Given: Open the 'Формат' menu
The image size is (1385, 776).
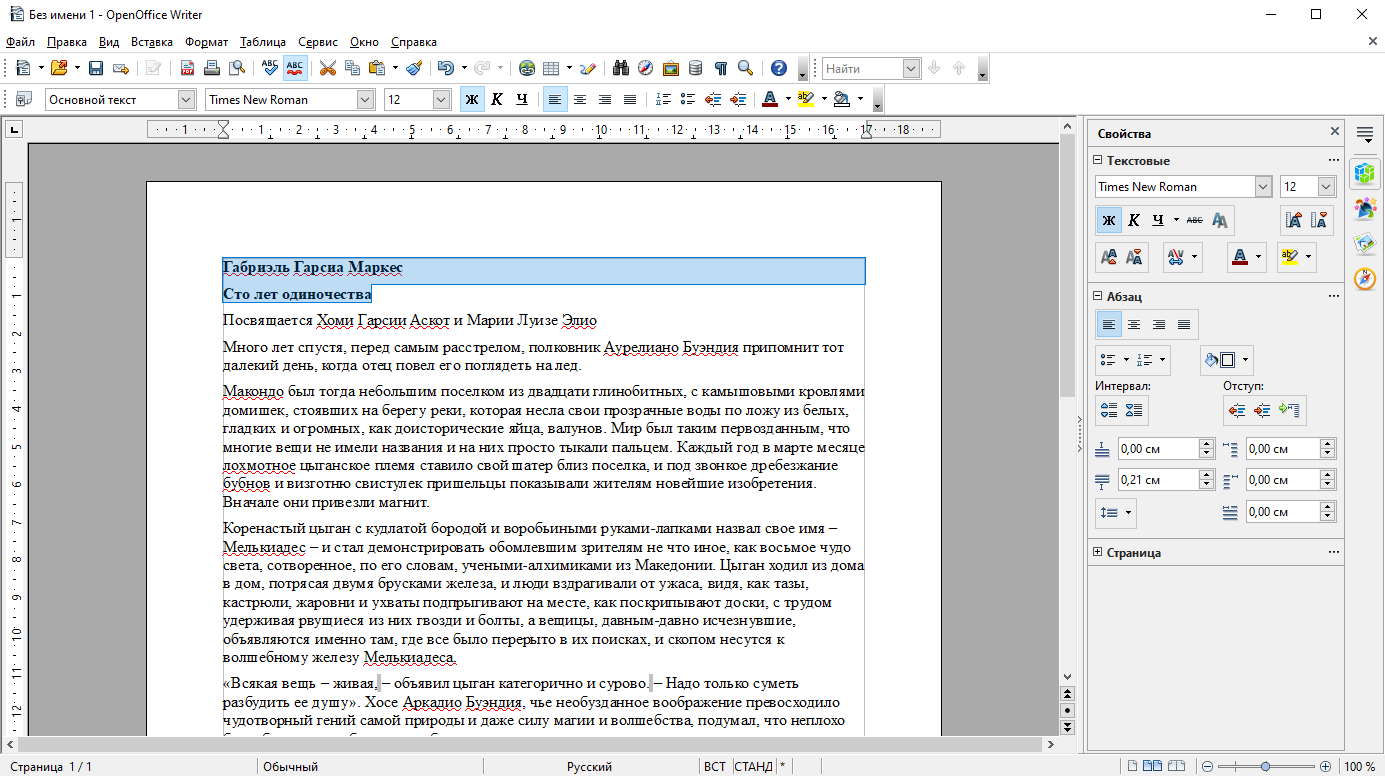Looking at the screenshot, I should pyautogui.click(x=206, y=42).
